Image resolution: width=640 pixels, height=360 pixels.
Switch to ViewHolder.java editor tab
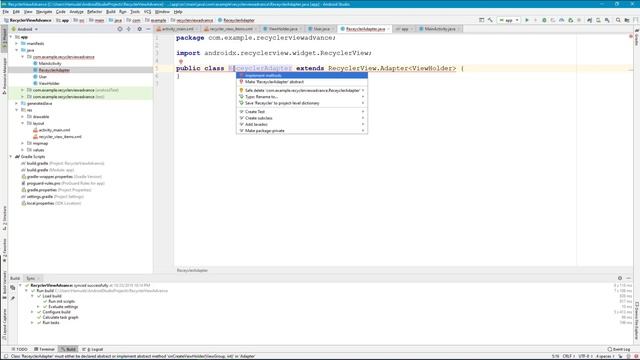tap(282, 29)
